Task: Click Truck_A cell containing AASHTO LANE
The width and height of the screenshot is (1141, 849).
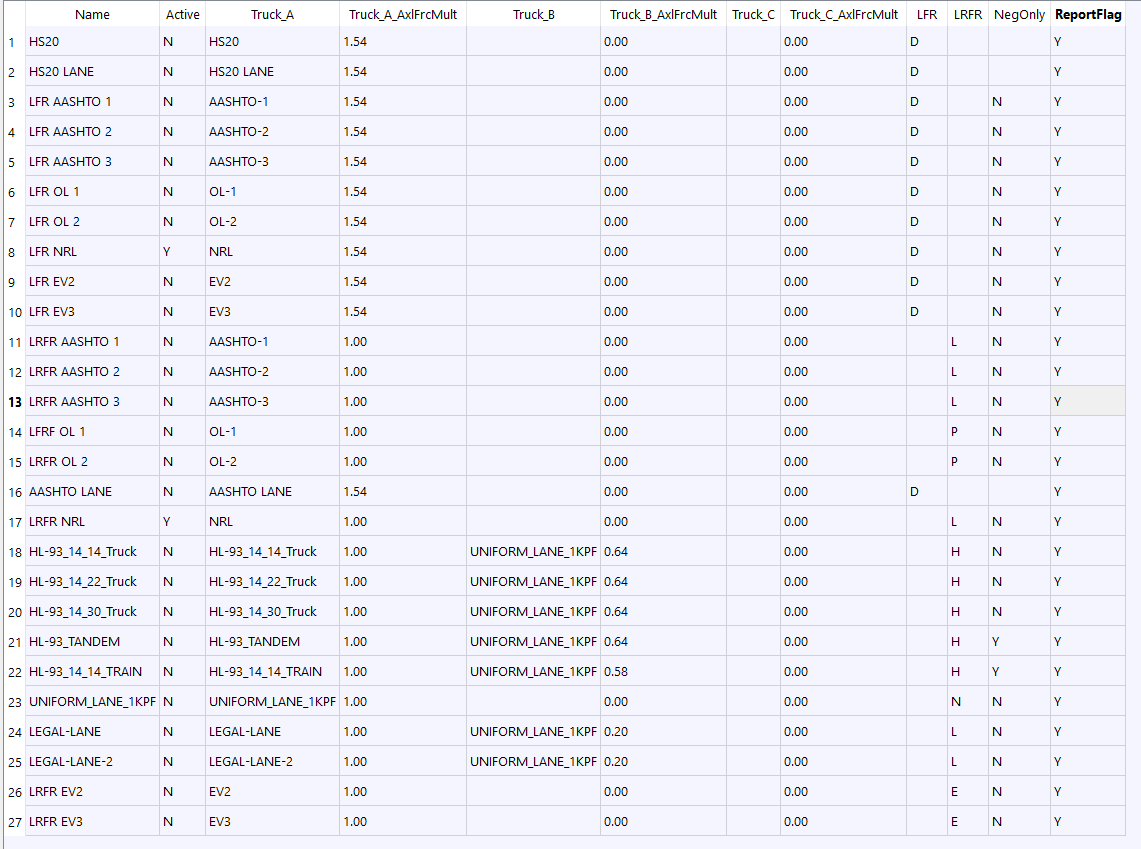Action: tap(271, 492)
